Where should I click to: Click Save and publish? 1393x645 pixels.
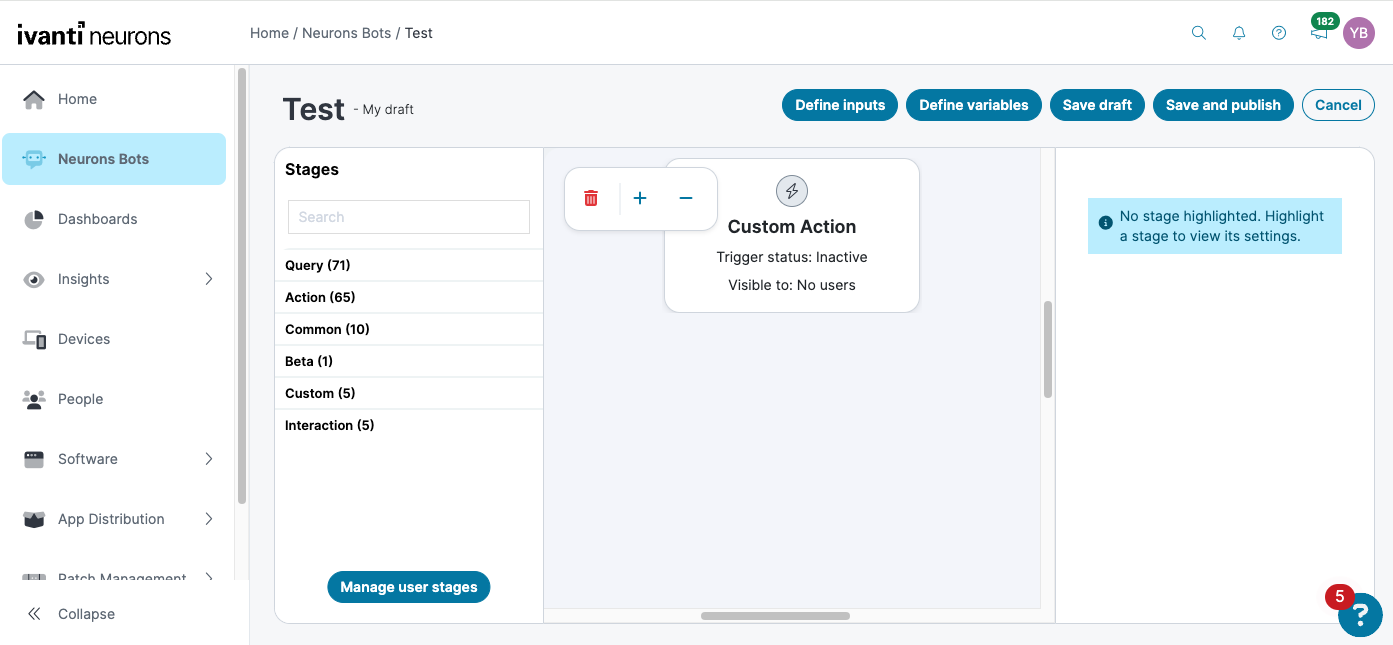pos(1222,104)
